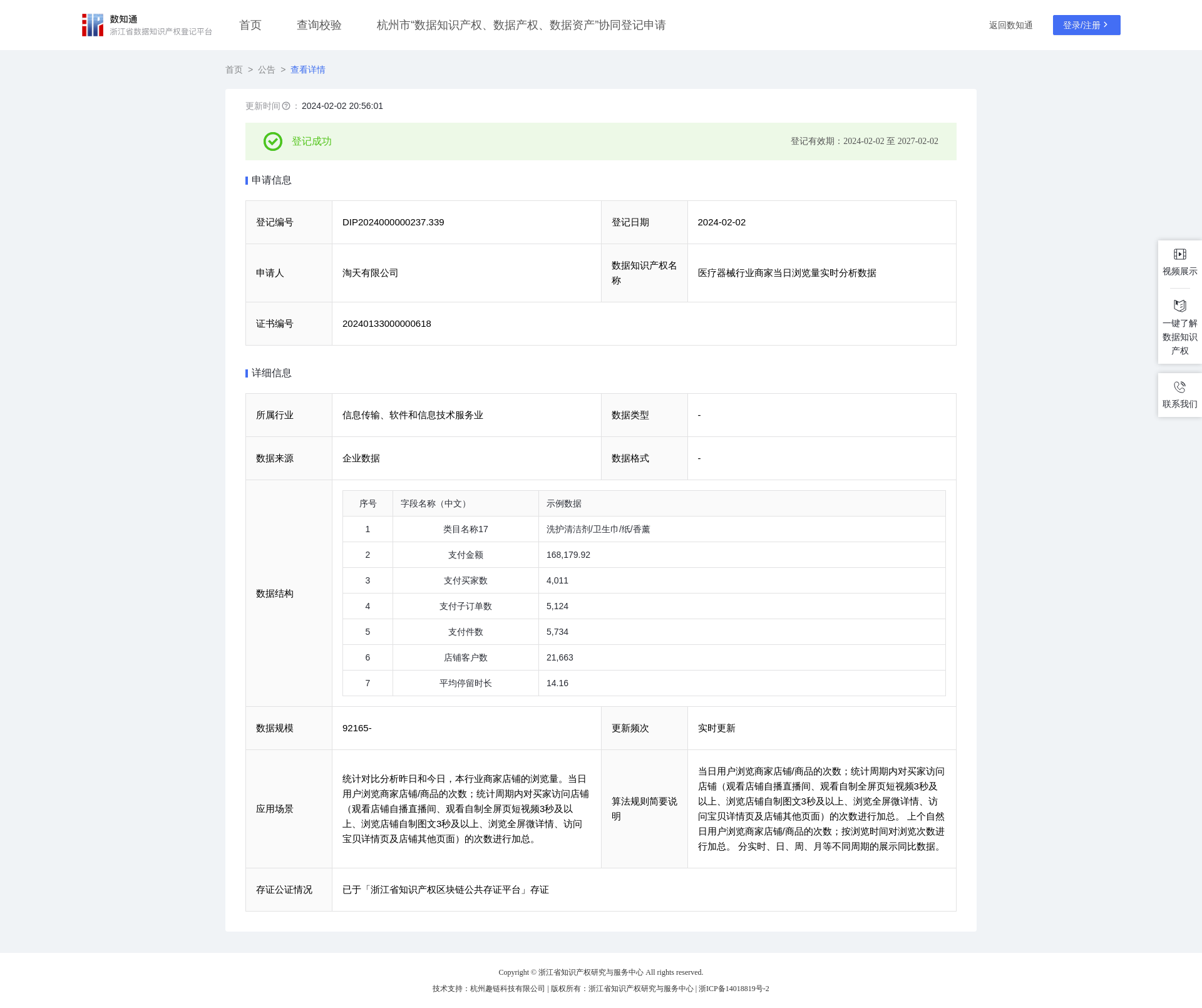1202x1008 pixels.
Task: Click the 平均停留时长 field name
Action: (x=466, y=684)
